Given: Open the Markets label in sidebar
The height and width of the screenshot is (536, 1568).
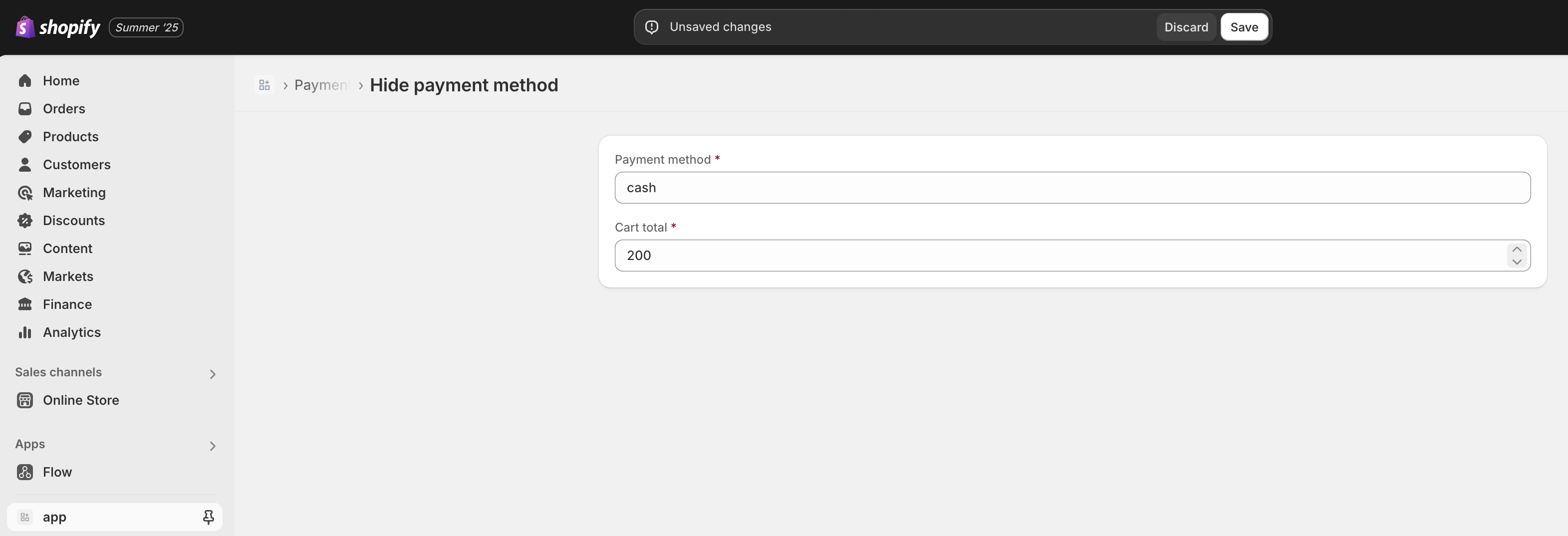Looking at the screenshot, I should (x=68, y=277).
